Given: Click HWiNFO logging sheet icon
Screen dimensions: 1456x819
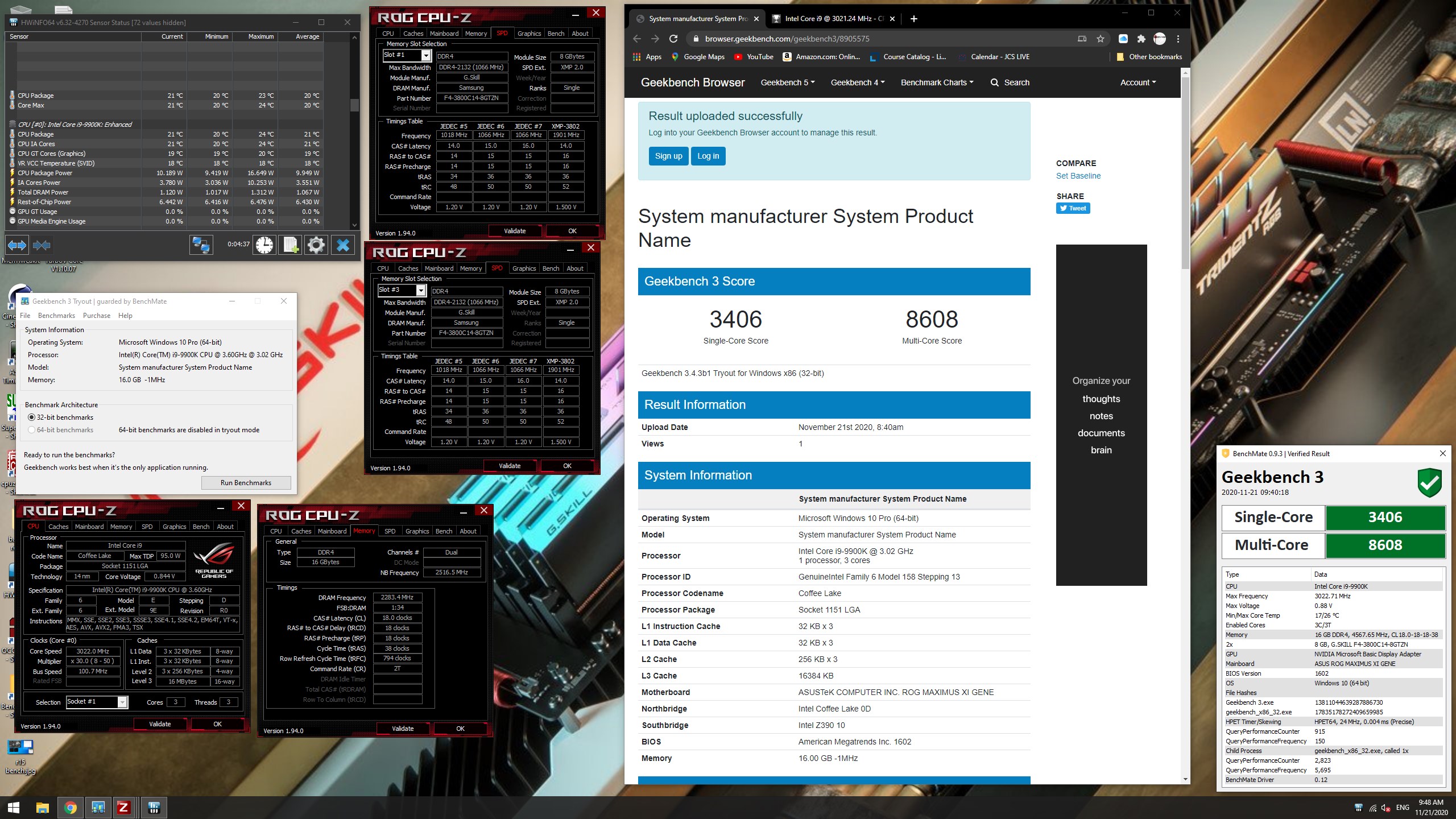Looking at the screenshot, I should coord(290,245).
